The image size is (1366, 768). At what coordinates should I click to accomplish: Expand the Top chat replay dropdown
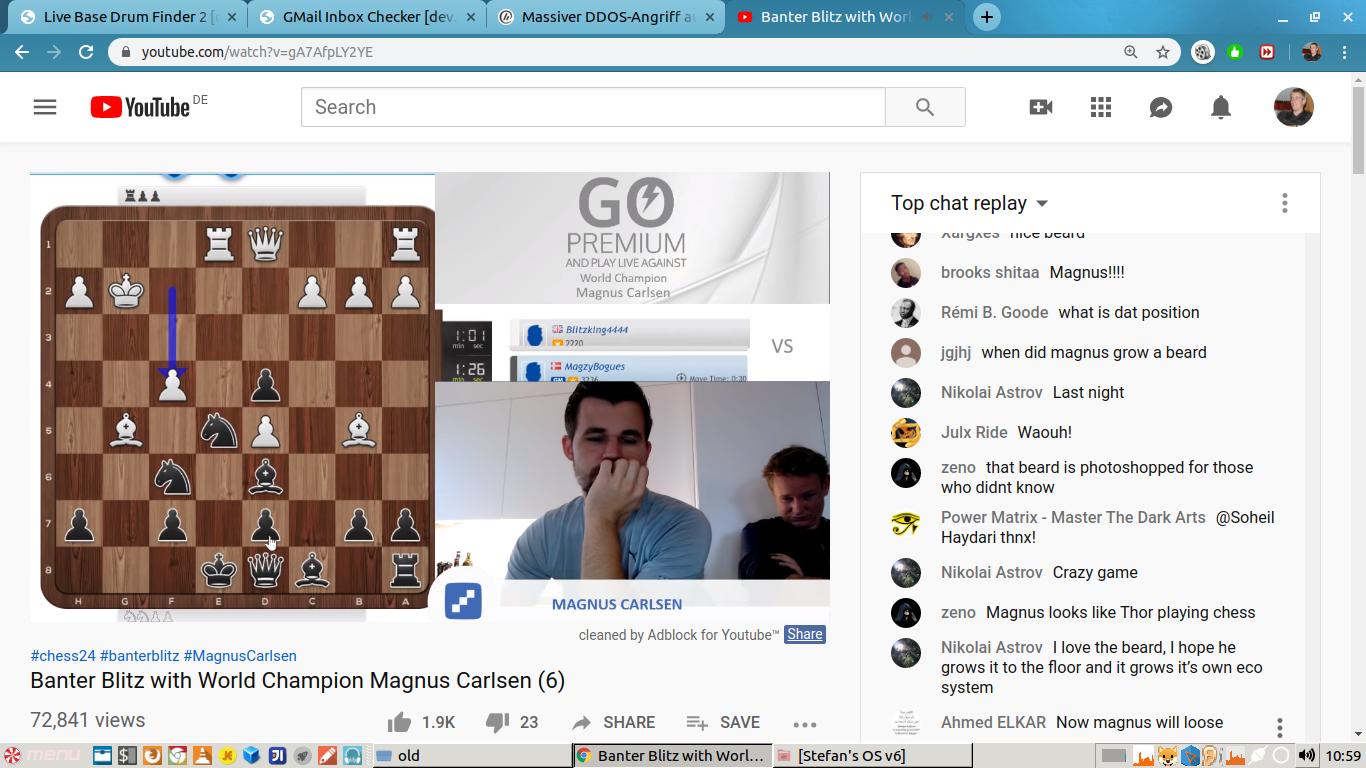[x=1041, y=203]
